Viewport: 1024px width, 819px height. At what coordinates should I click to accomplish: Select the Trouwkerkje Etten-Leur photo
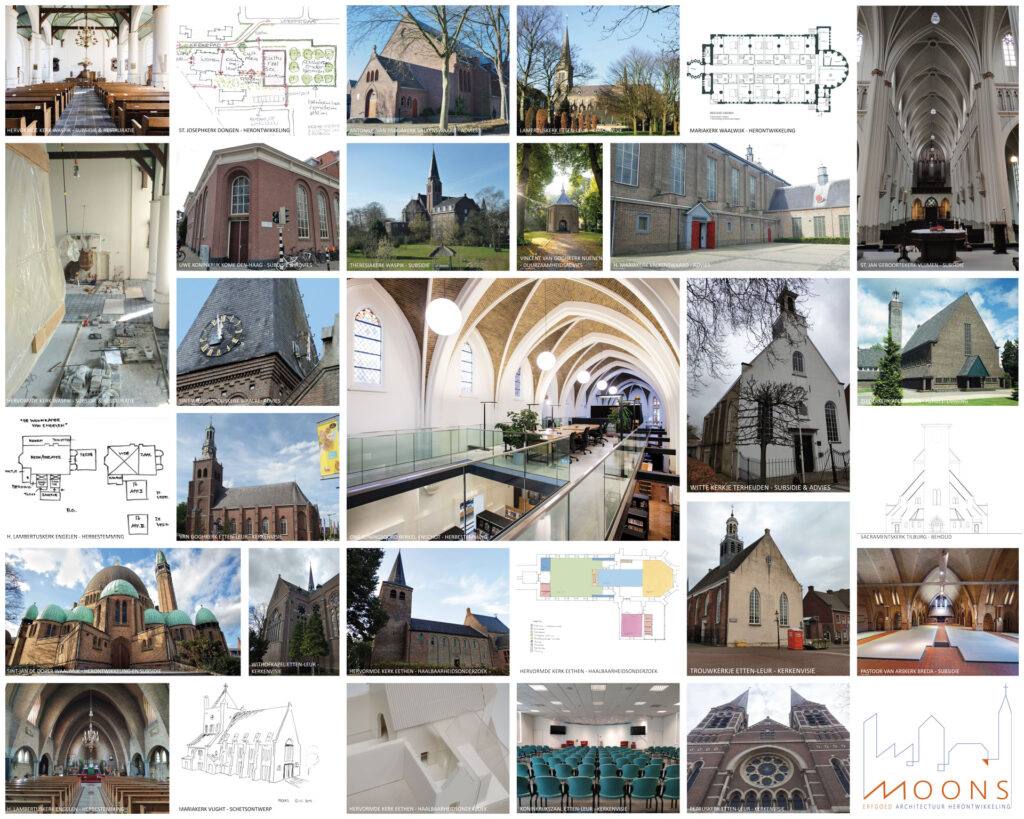[768, 589]
